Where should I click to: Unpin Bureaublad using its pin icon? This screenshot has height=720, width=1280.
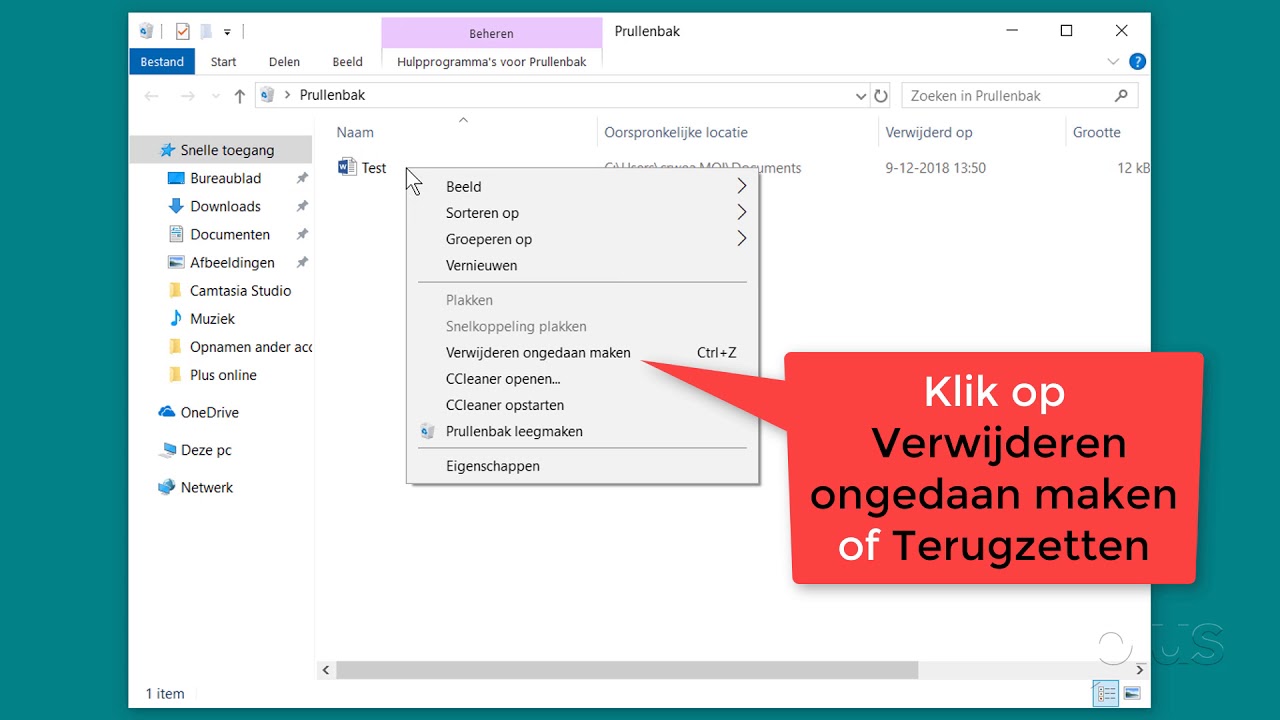click(302, 178)
